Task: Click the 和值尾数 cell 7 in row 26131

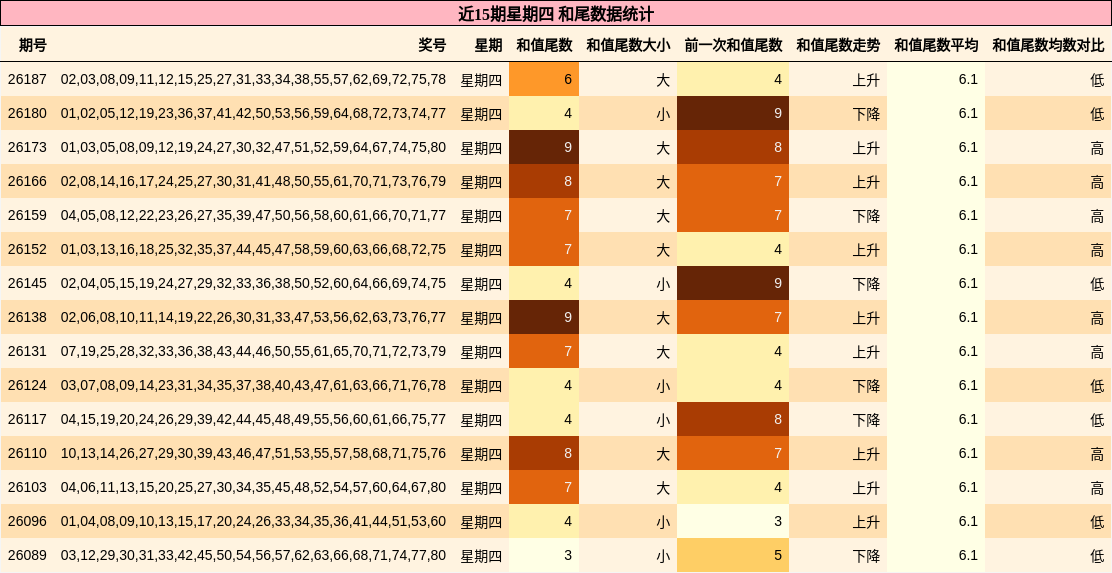Action: 544,352
